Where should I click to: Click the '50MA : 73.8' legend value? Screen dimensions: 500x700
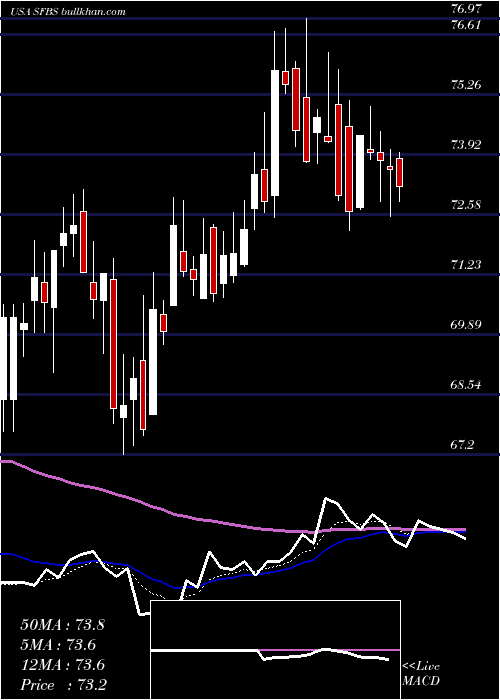(63, 625)
